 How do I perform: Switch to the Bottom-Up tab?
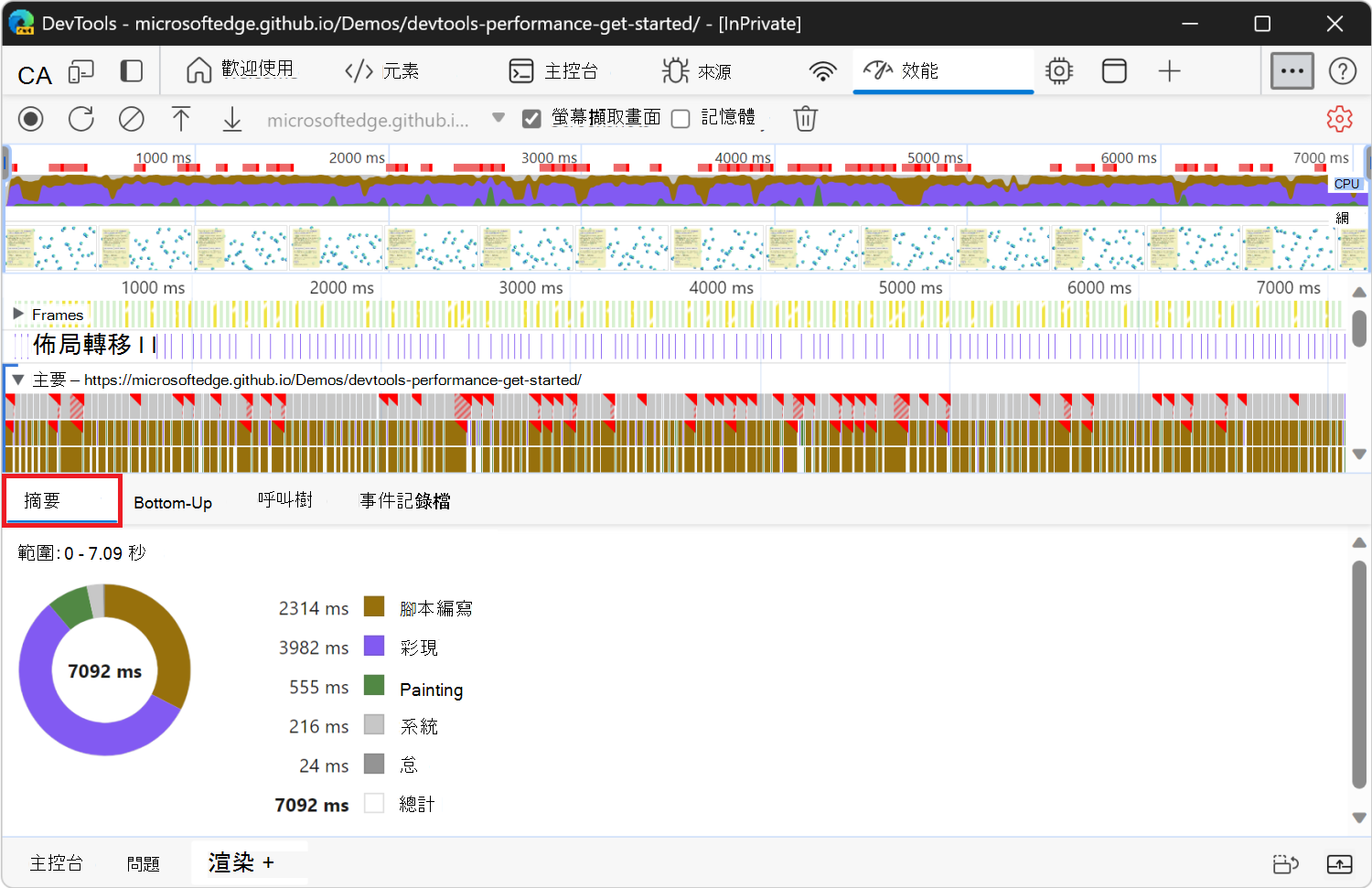coord(172,501)
